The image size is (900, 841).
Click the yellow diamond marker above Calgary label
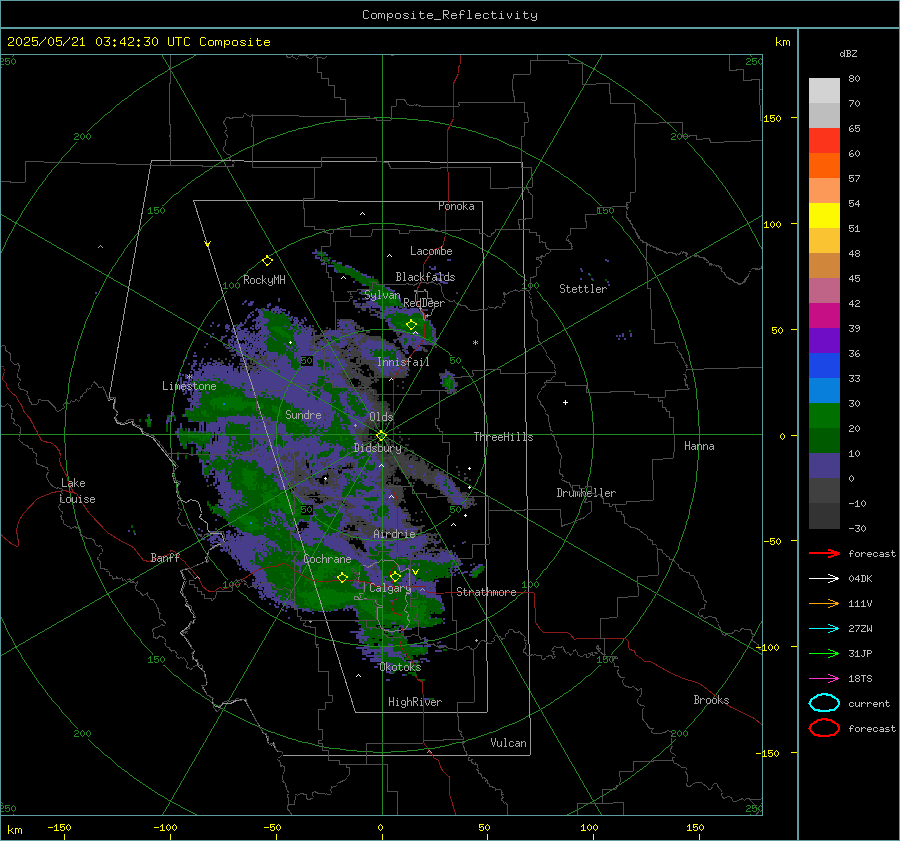point(395,576)
